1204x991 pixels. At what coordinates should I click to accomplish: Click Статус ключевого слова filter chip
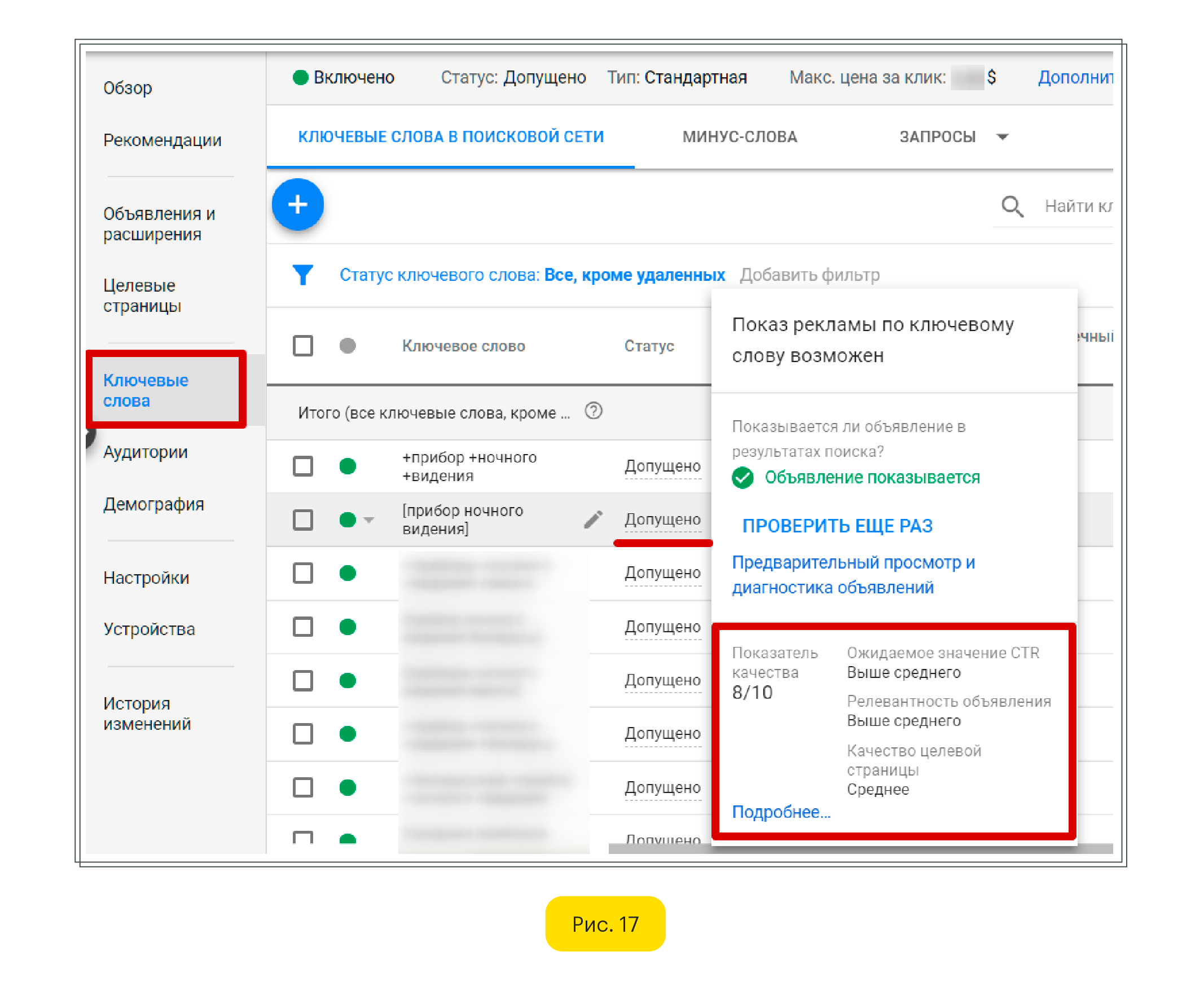click(531, 275)
